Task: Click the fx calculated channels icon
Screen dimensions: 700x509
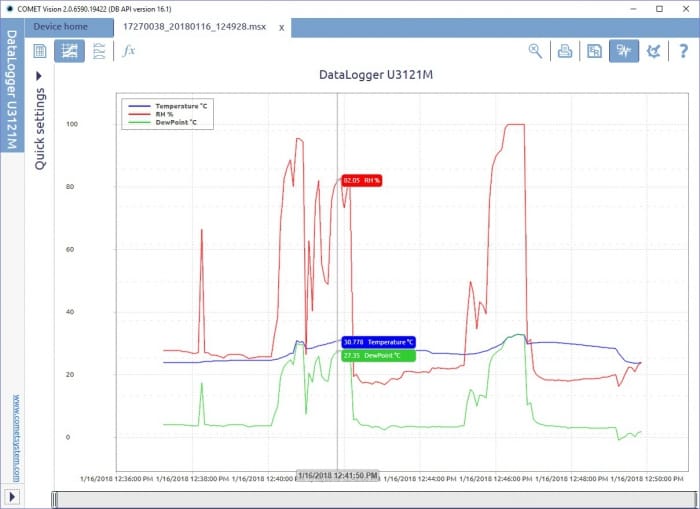Action: pyautogui.click(x=128, y=51)
